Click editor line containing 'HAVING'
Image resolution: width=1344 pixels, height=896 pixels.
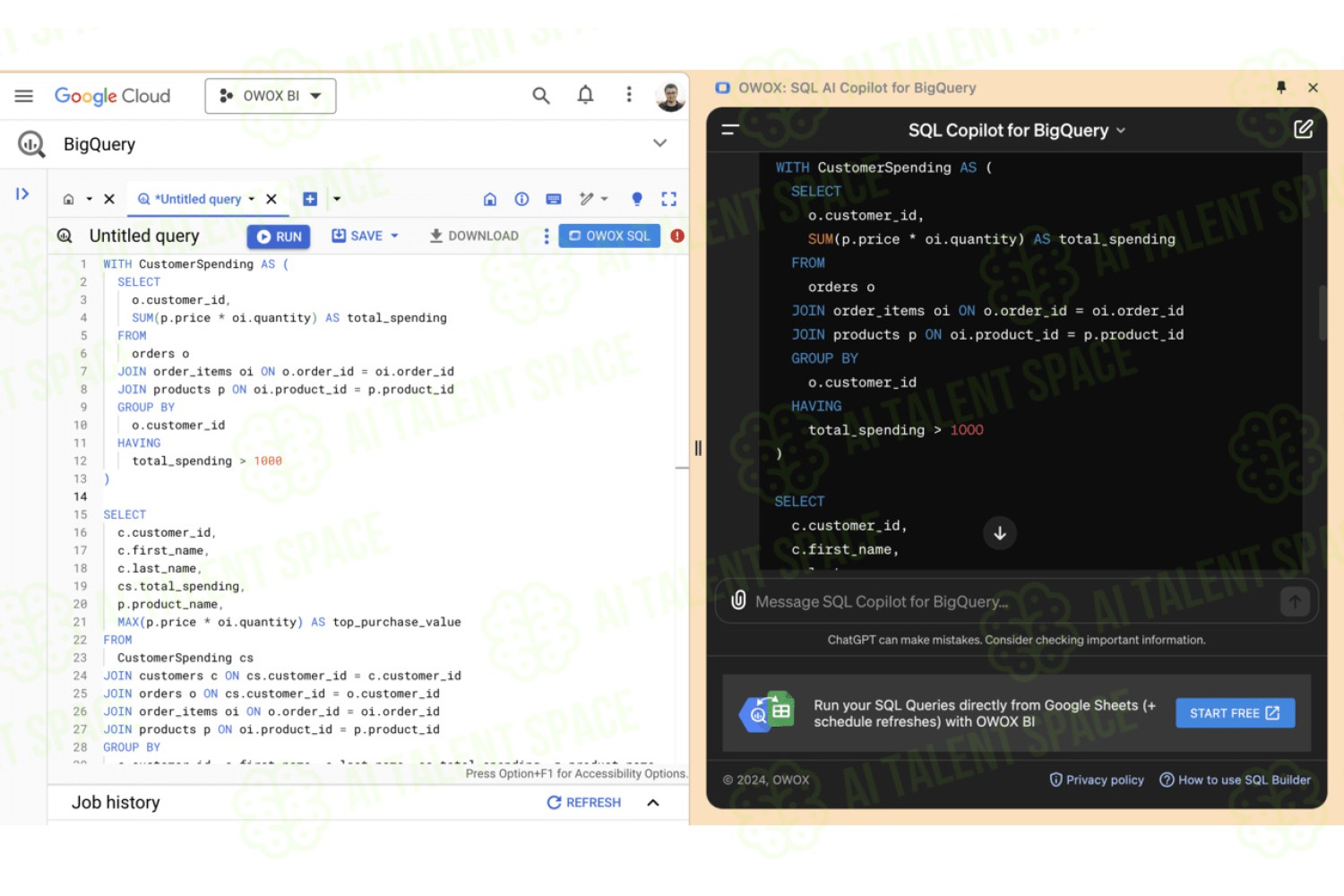139,443
